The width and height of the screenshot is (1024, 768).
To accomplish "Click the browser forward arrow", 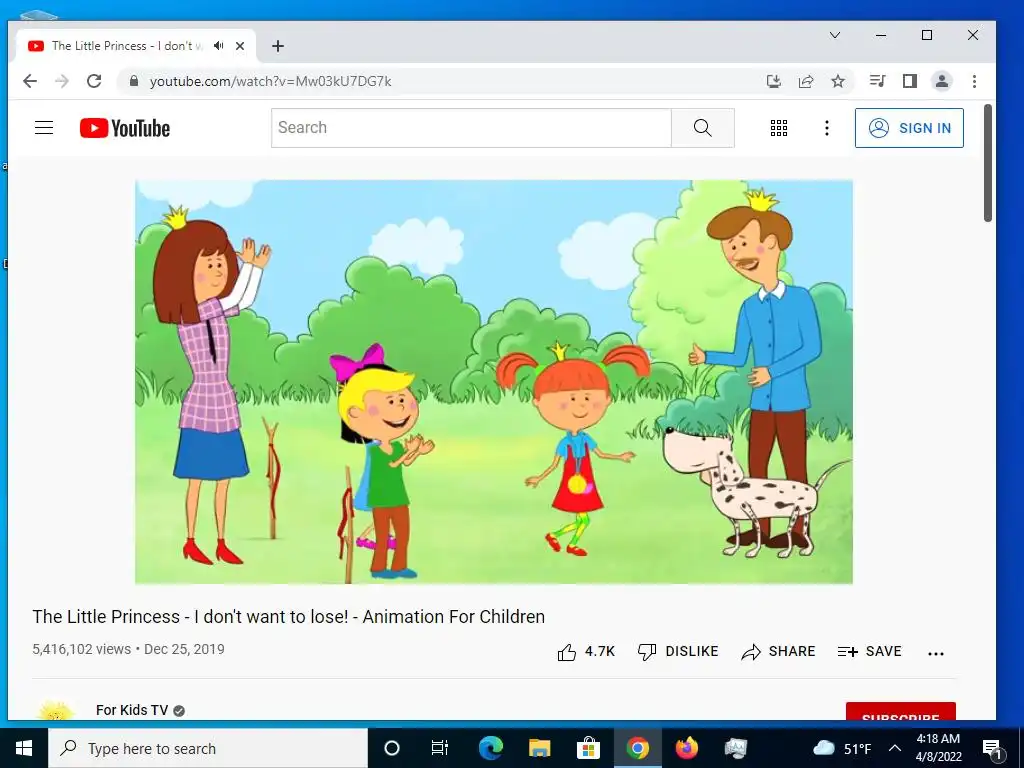I will click(x=62, y=81).
